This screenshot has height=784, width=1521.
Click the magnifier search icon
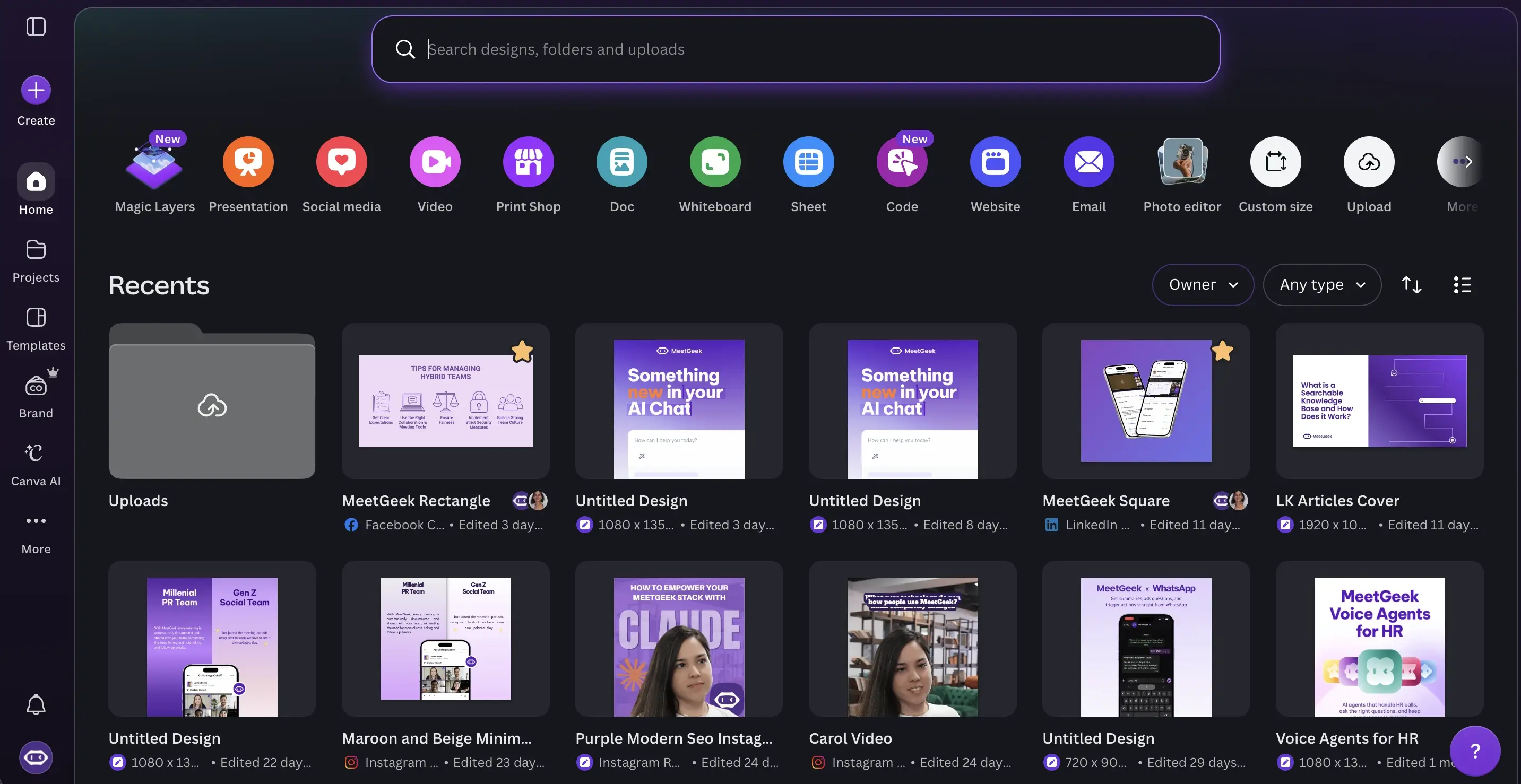[x=405, y=49]
